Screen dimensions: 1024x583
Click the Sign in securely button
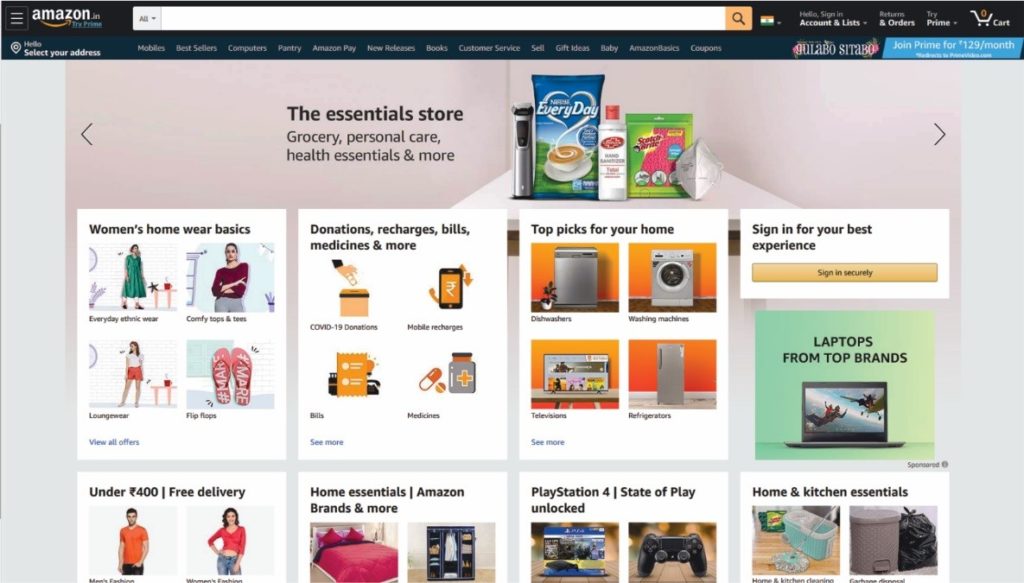(844, 272)
